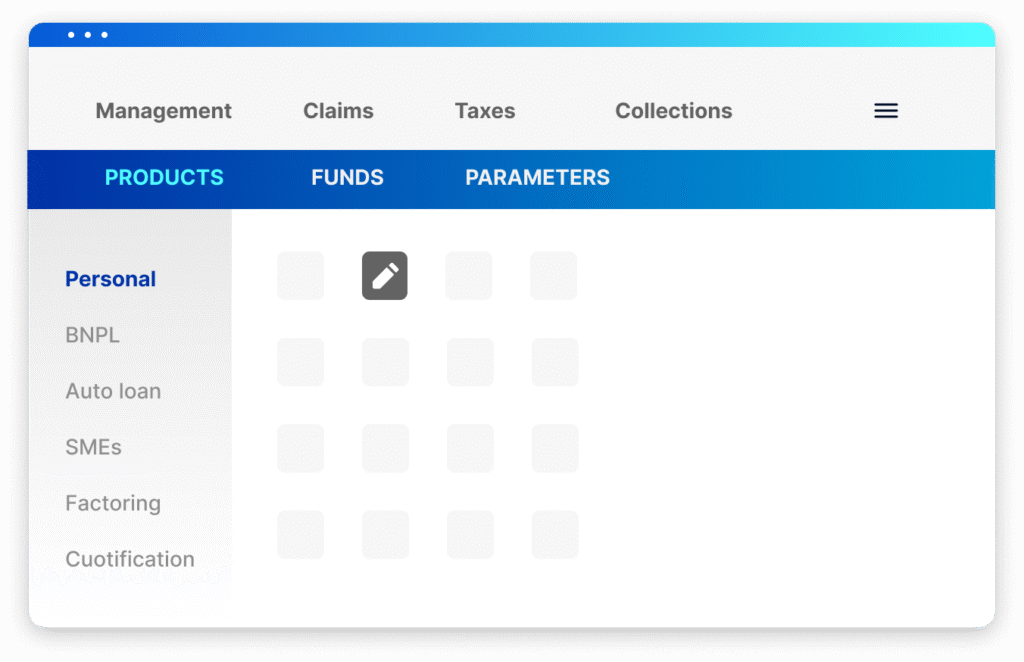The image size is (1024, 662).
Task: Open the Claims menu item
Action: 338,111
